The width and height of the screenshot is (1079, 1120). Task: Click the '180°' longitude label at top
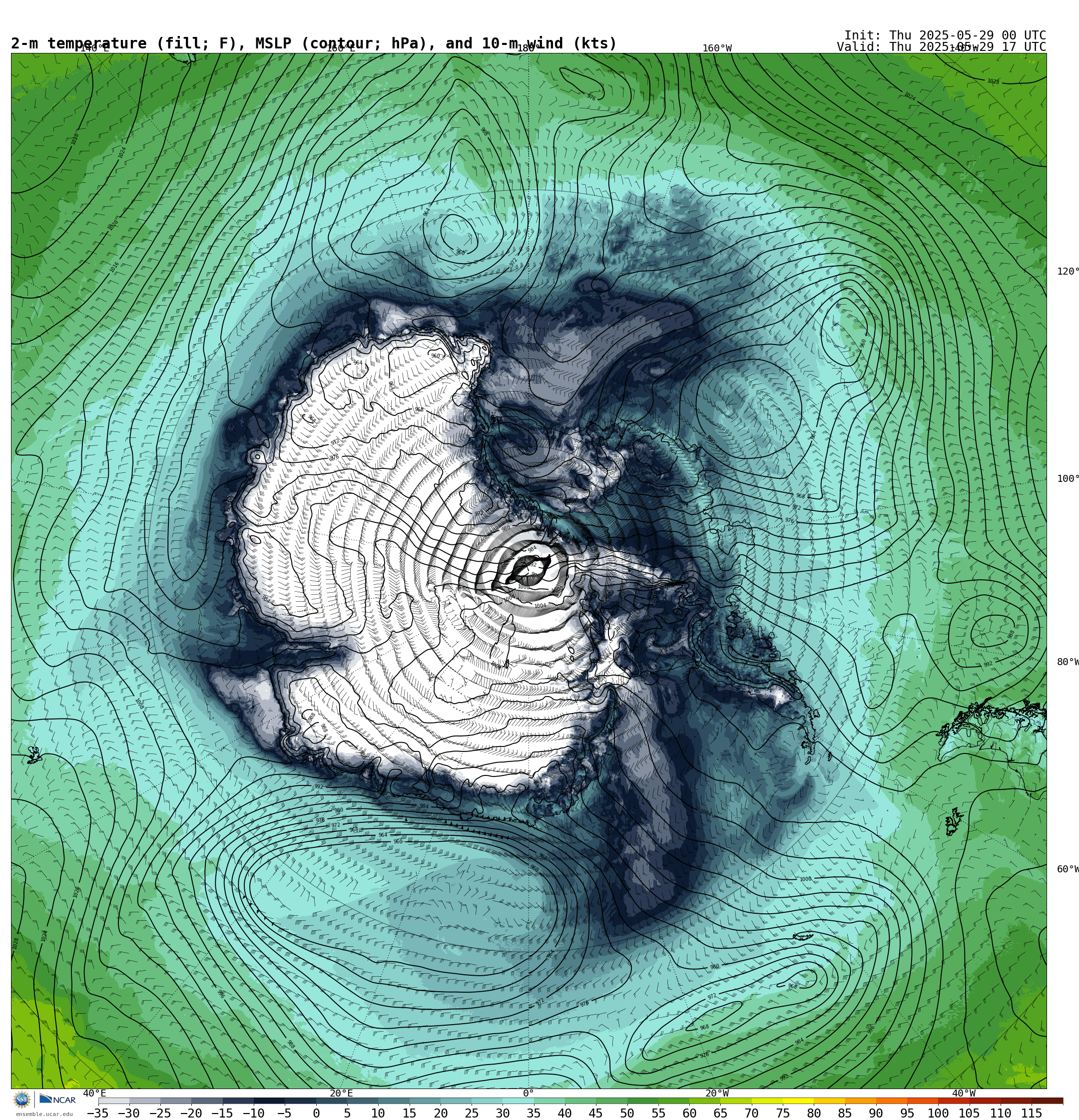pos(529,48)
